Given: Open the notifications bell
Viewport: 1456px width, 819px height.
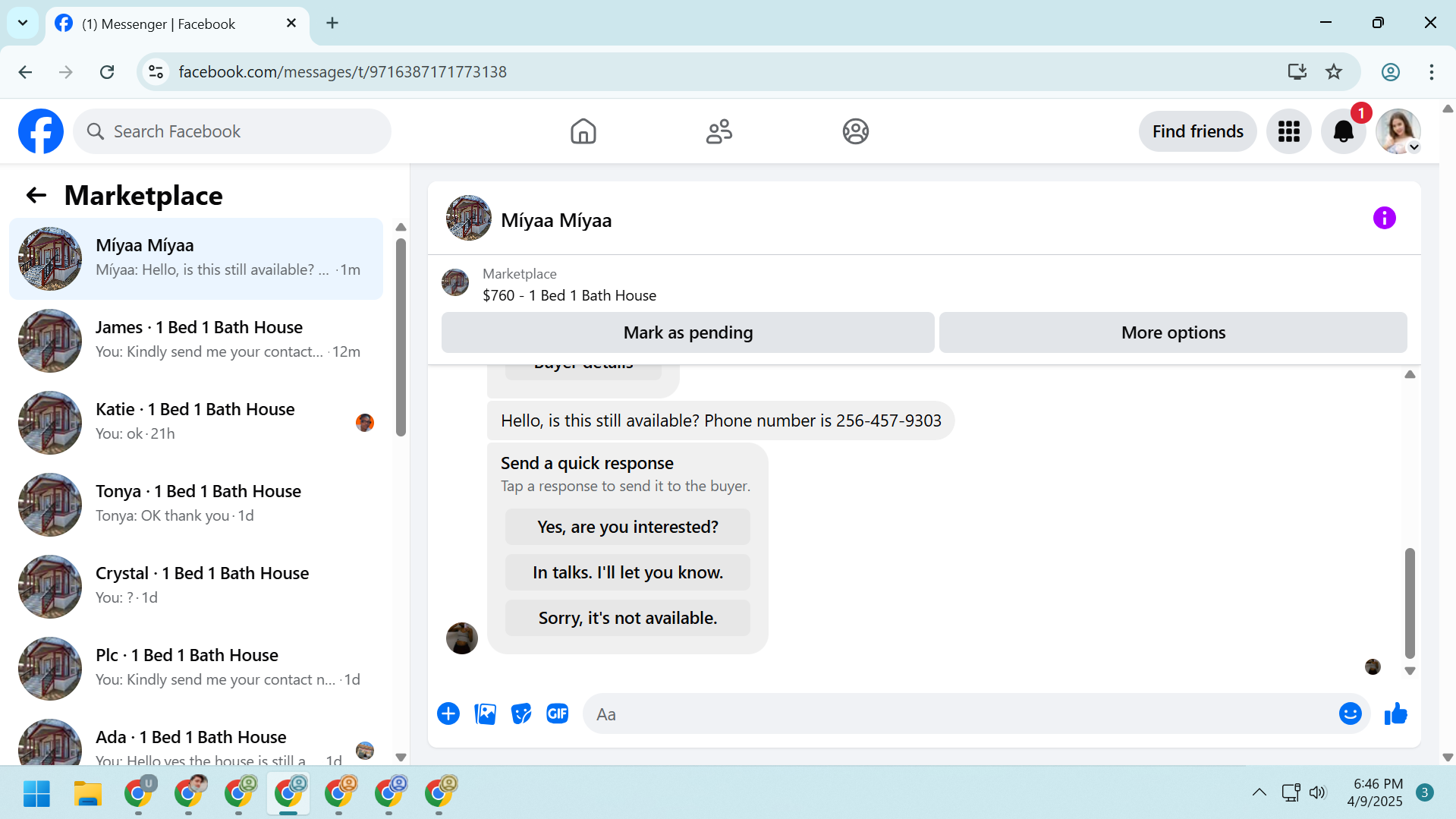Looking at the screenshot, I should (x=1343, y=131).
